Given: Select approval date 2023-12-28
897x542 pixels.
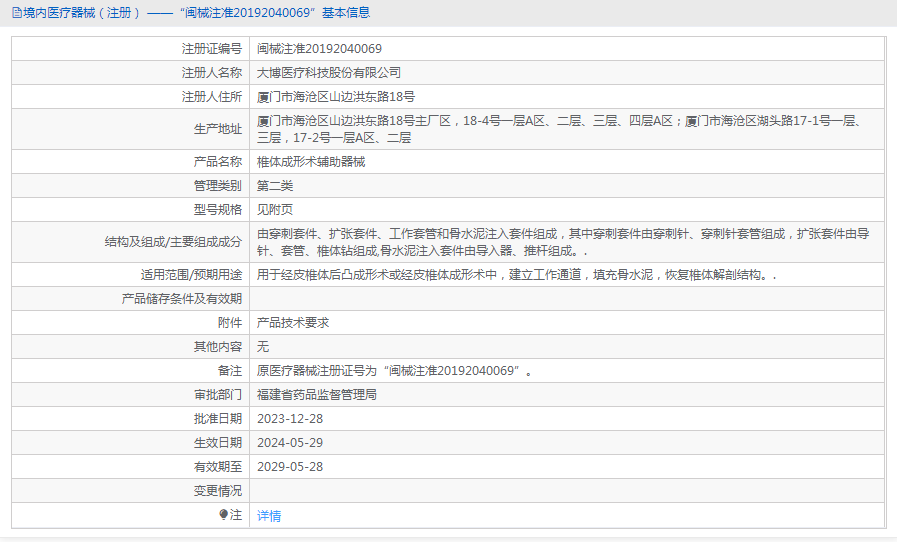Looking at the screenshot, I should coord(290,420).
